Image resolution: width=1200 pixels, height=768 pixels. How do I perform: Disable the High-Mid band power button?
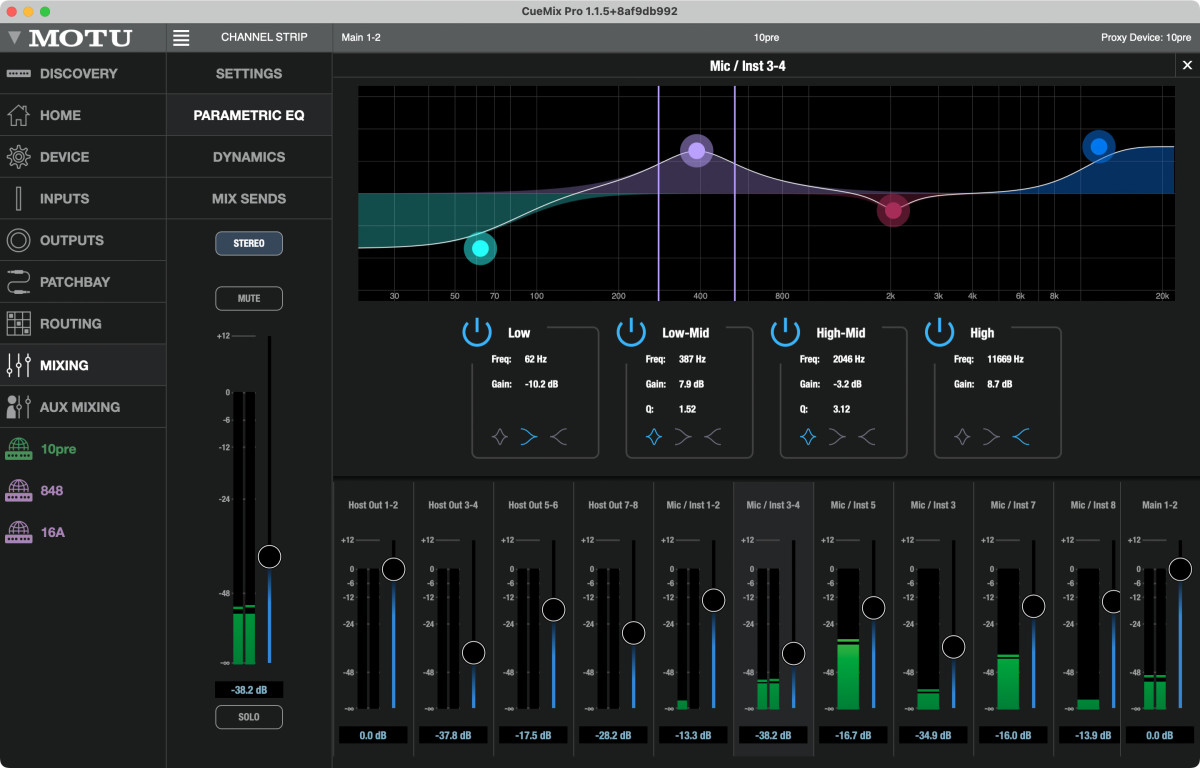click(786, 333)
